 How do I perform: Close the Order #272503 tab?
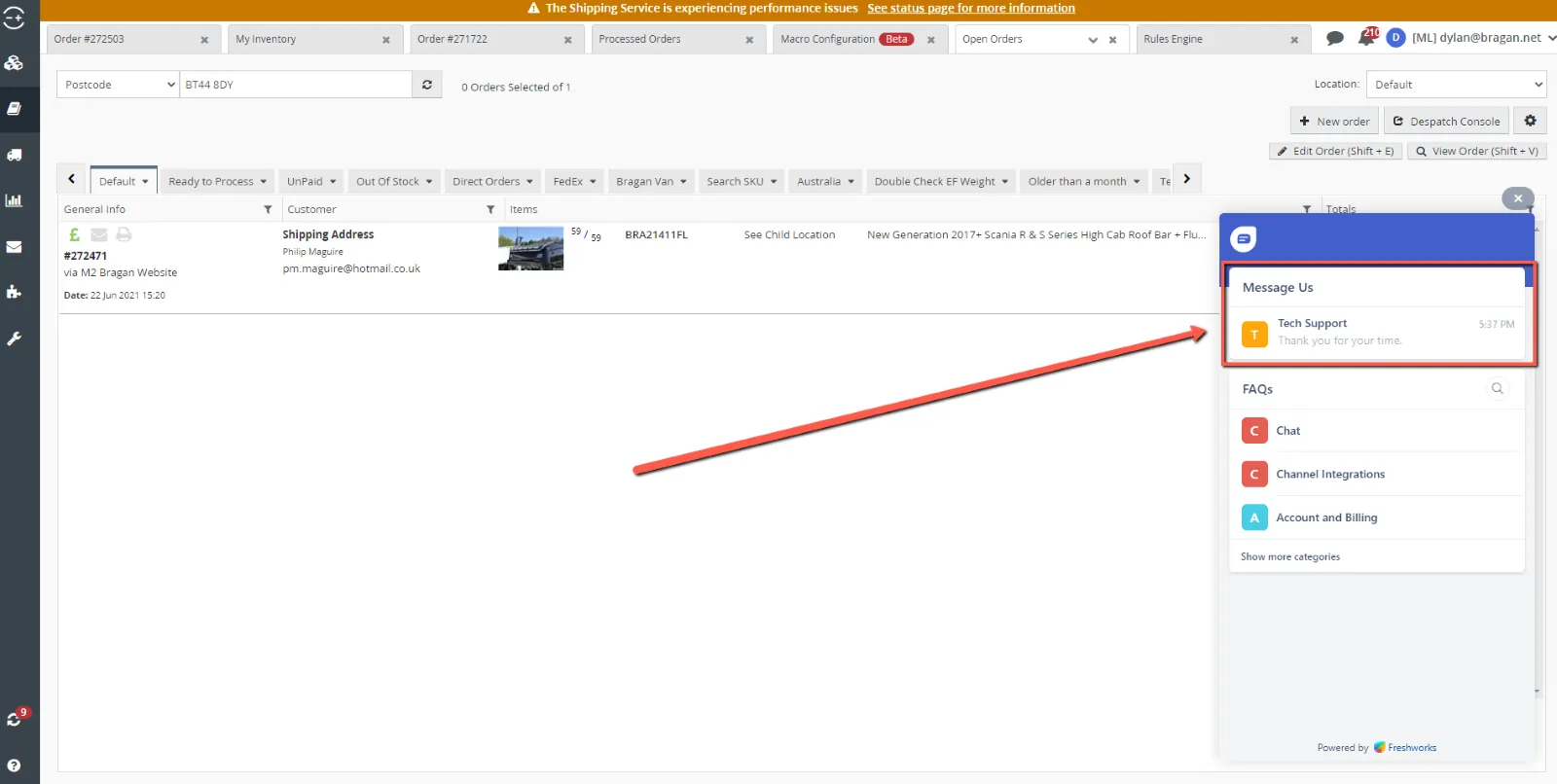(x=204, y=40)
